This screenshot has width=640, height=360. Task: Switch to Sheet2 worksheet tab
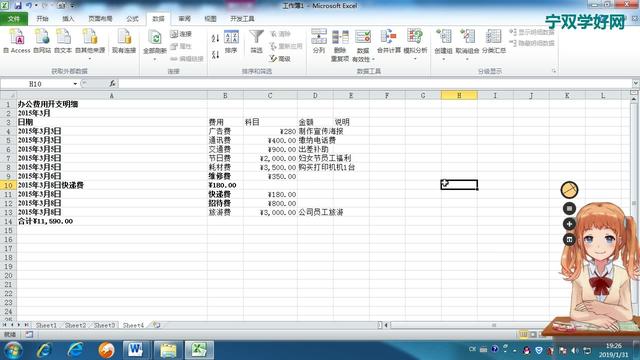(x=76, y=325)
